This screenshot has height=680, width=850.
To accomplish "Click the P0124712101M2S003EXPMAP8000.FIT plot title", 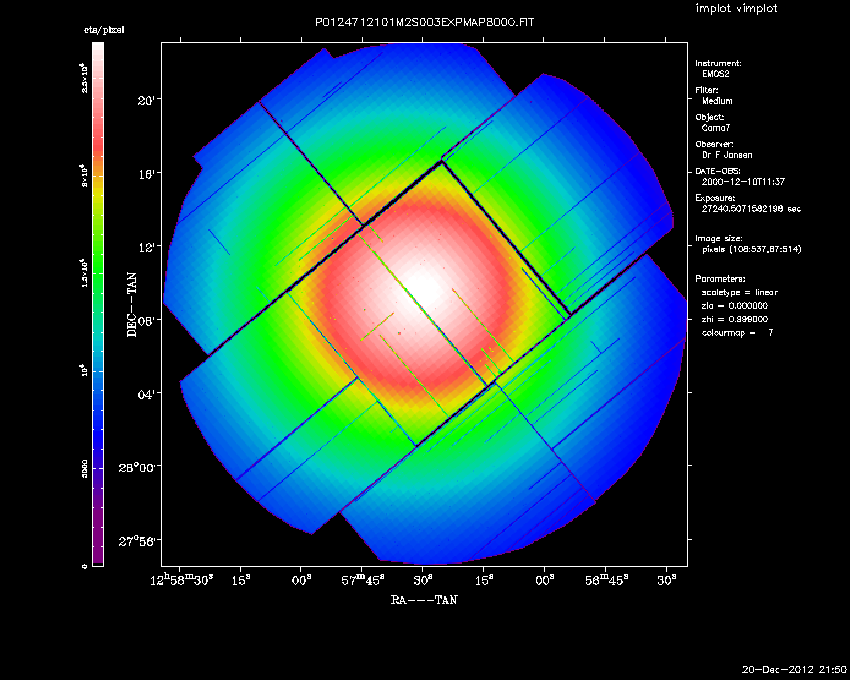I will click(x=425, y=21).
